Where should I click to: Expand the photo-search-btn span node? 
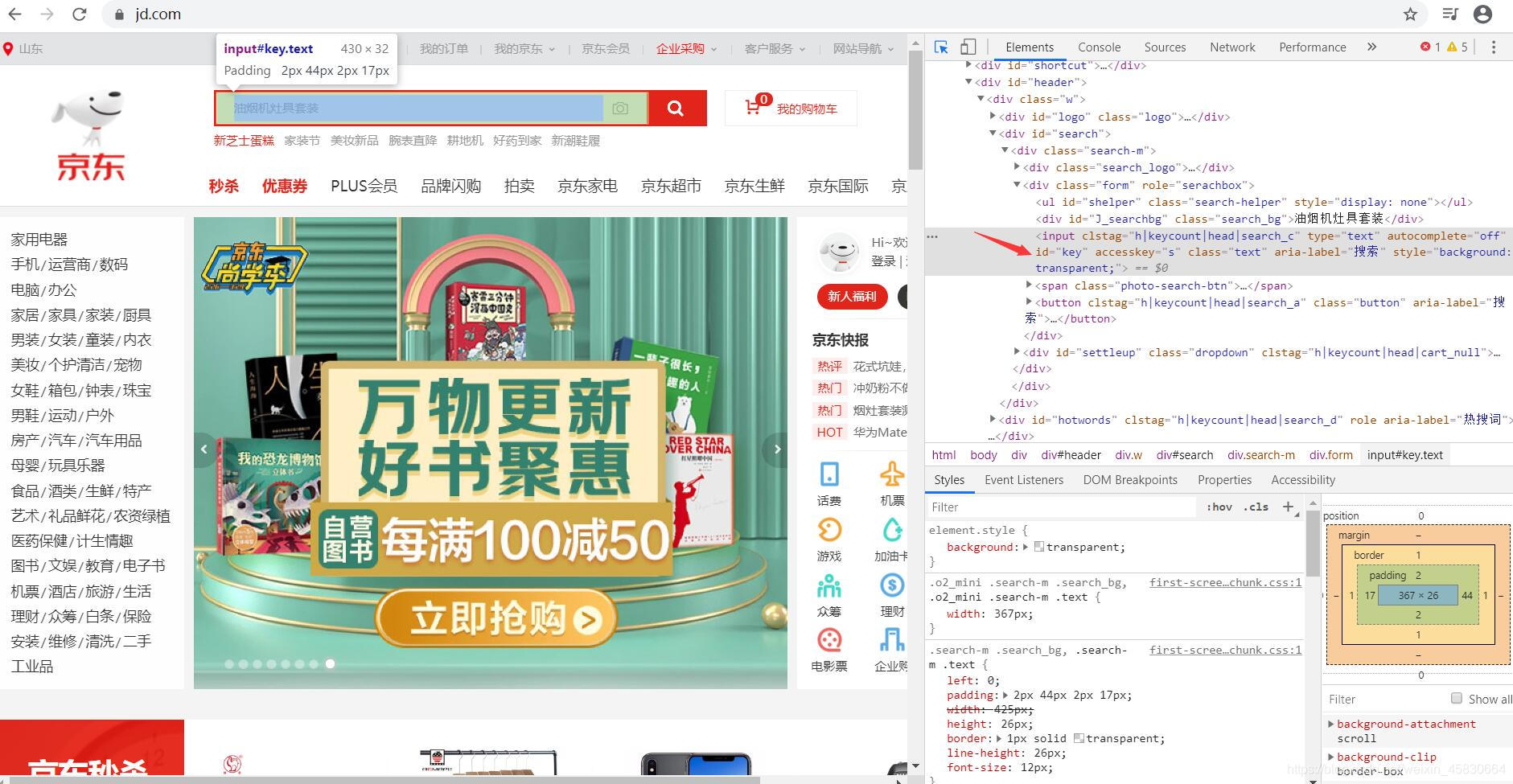1030,285
